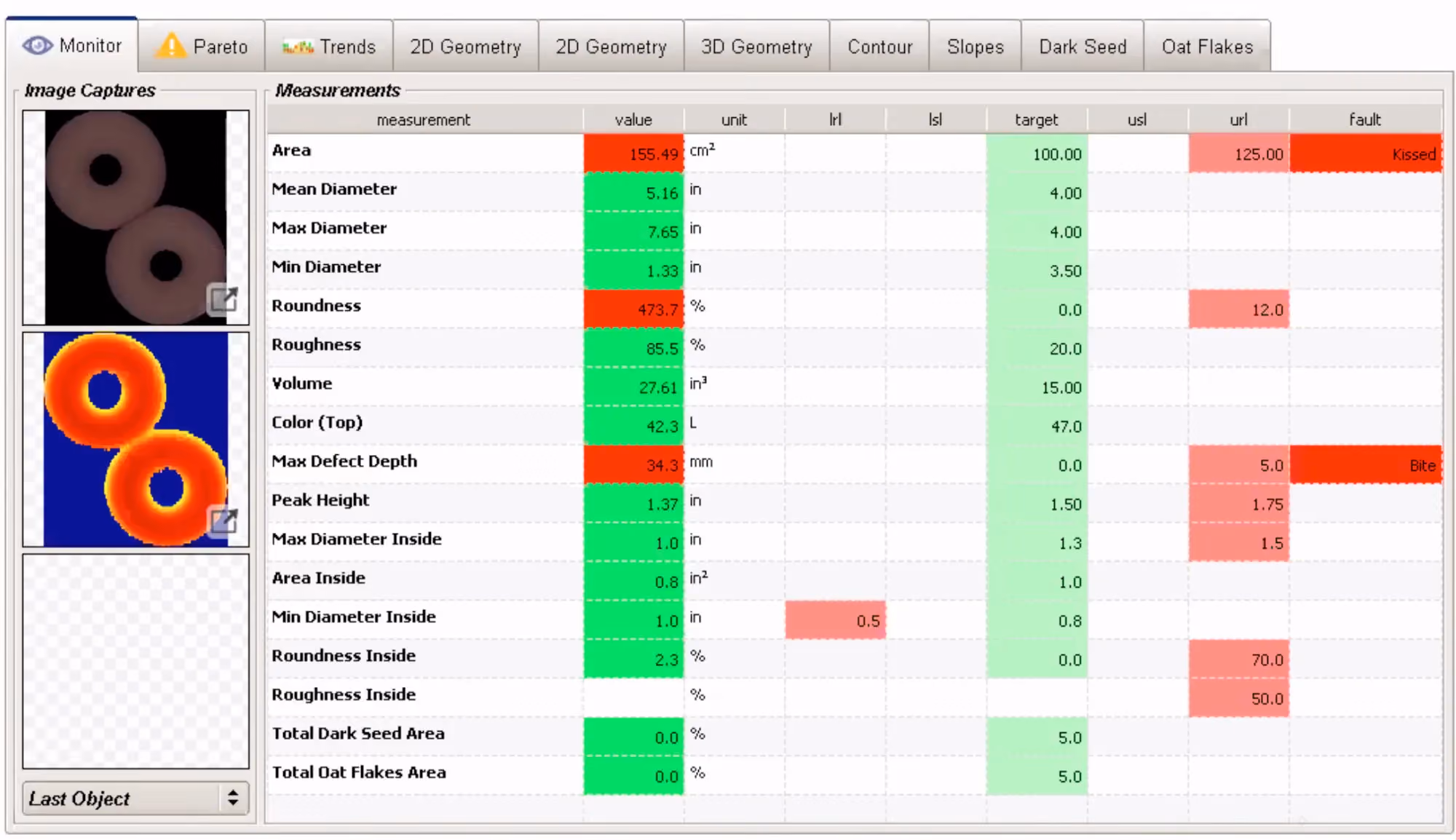Switch to the 3D Geometry tab
The height and width of the screenshot is (840, 1456).
click(756, 47)
